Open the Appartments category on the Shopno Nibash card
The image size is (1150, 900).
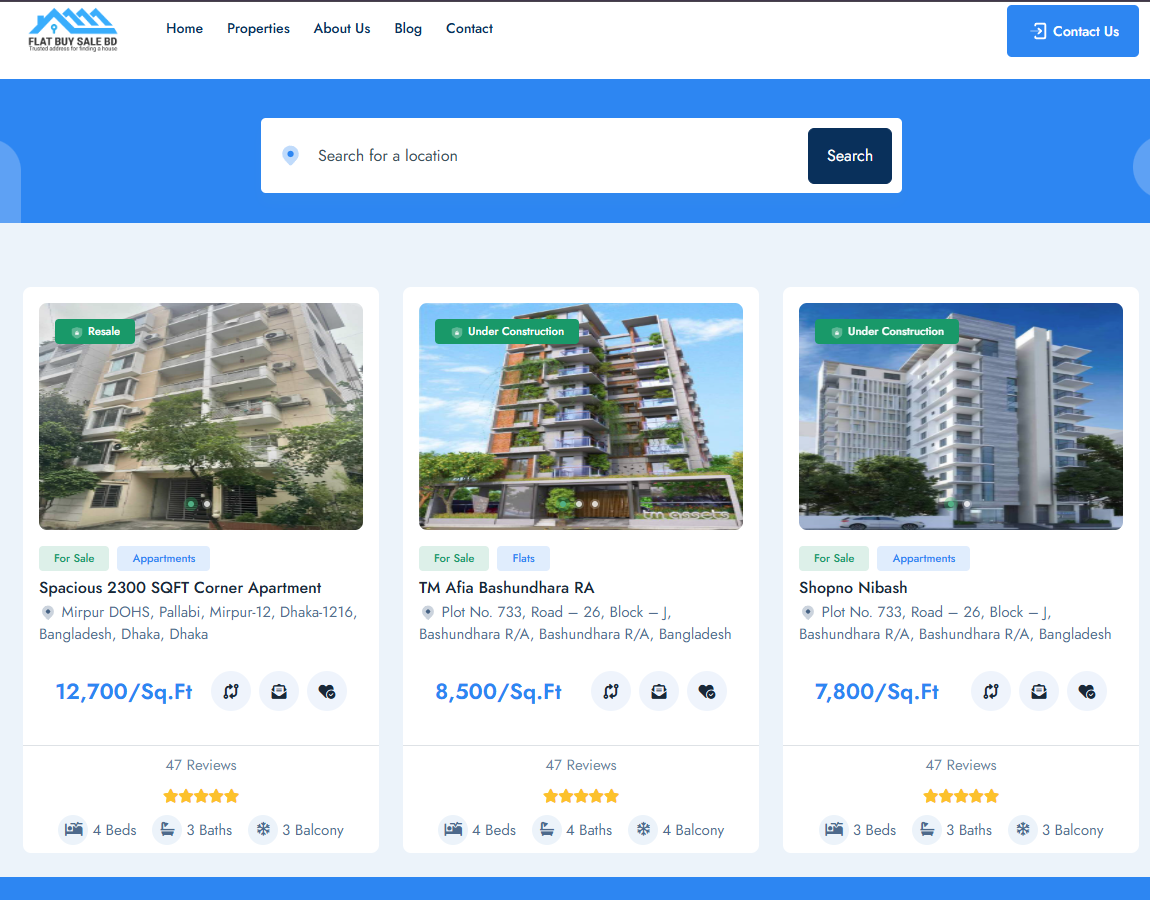coord(923,558)
